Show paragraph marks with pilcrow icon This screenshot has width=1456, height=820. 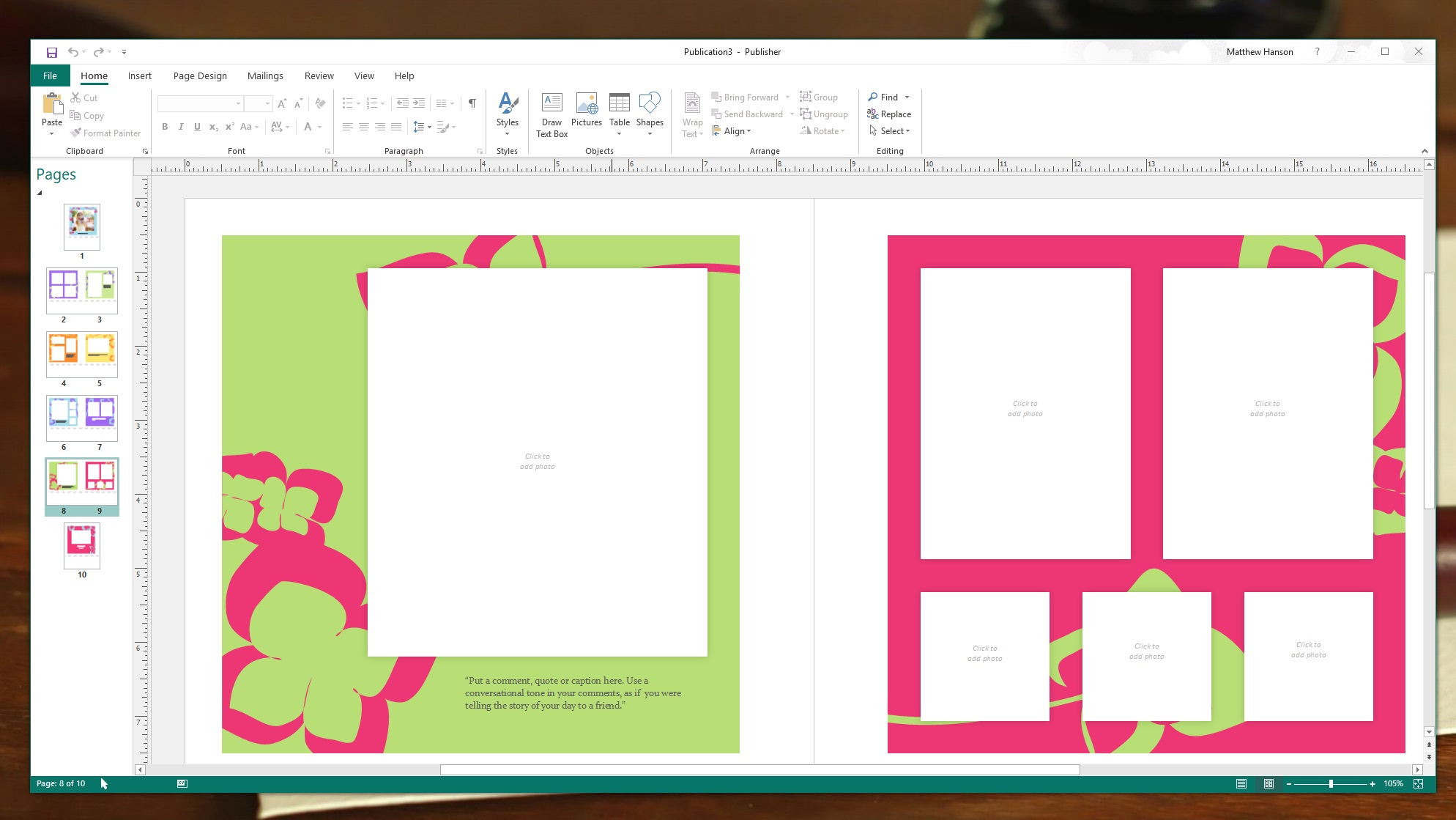point(472,103)
